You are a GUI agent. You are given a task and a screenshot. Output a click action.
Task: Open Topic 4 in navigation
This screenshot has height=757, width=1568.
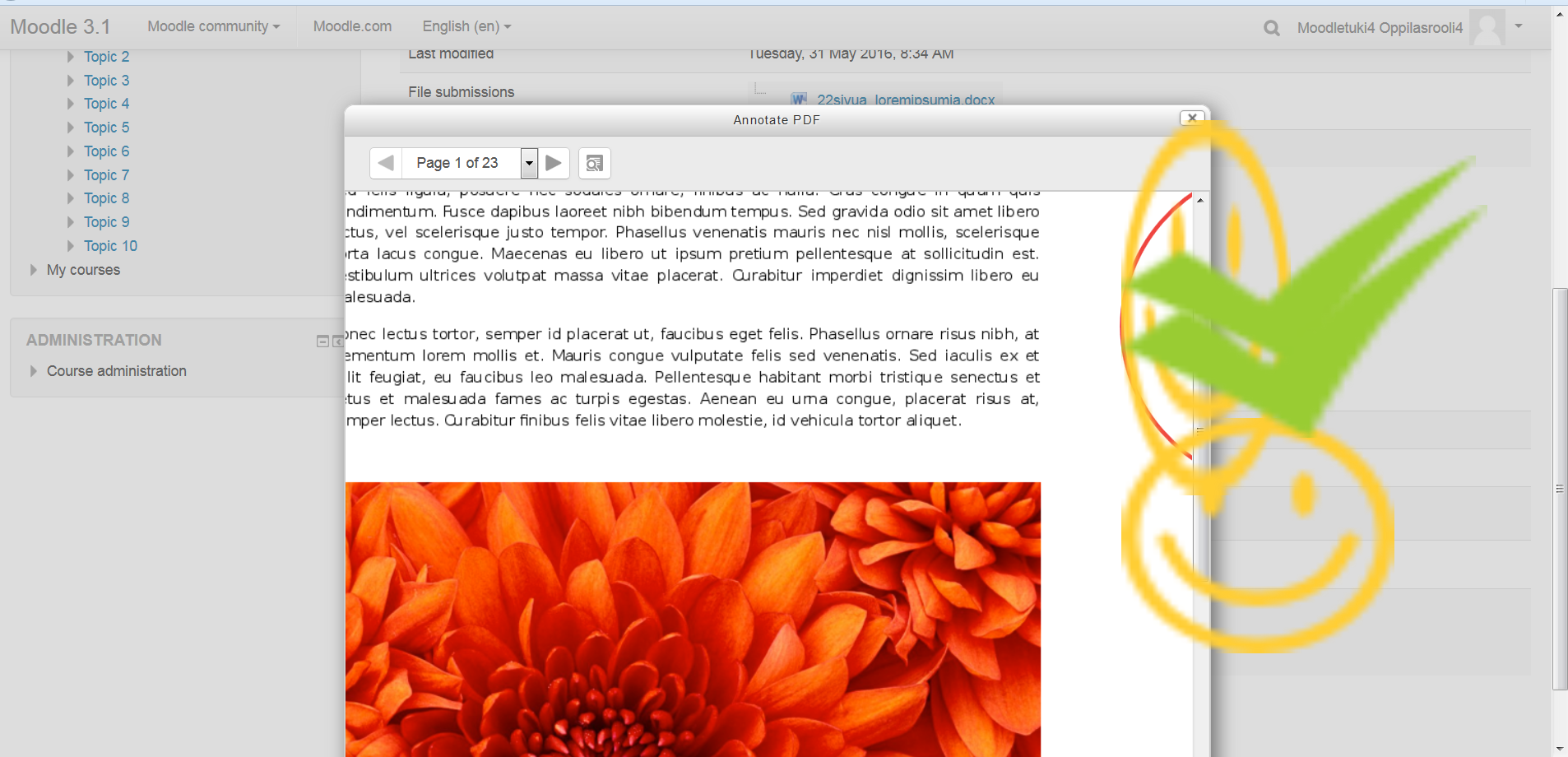point(106,104)
